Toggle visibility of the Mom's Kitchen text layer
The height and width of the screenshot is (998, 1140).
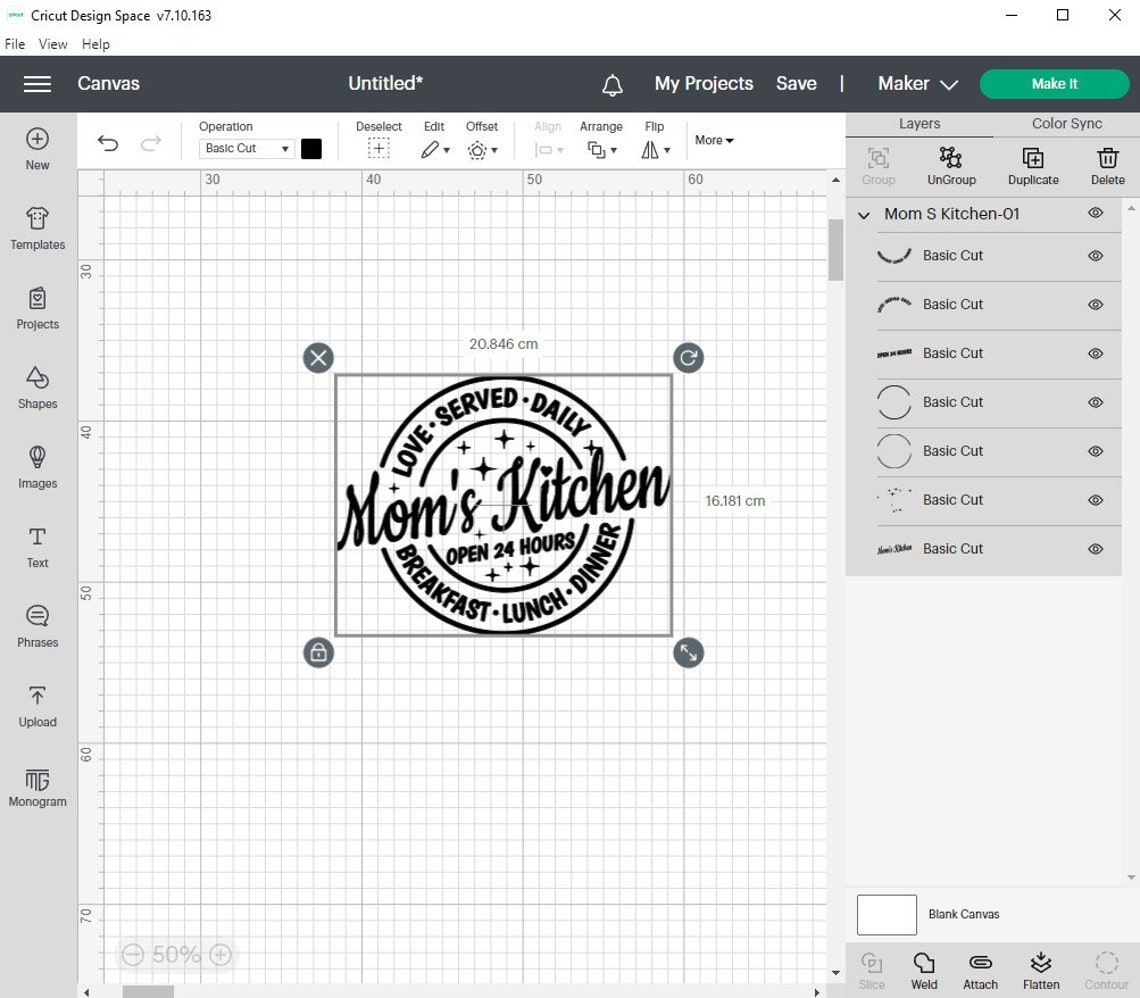click(1095, 549)
